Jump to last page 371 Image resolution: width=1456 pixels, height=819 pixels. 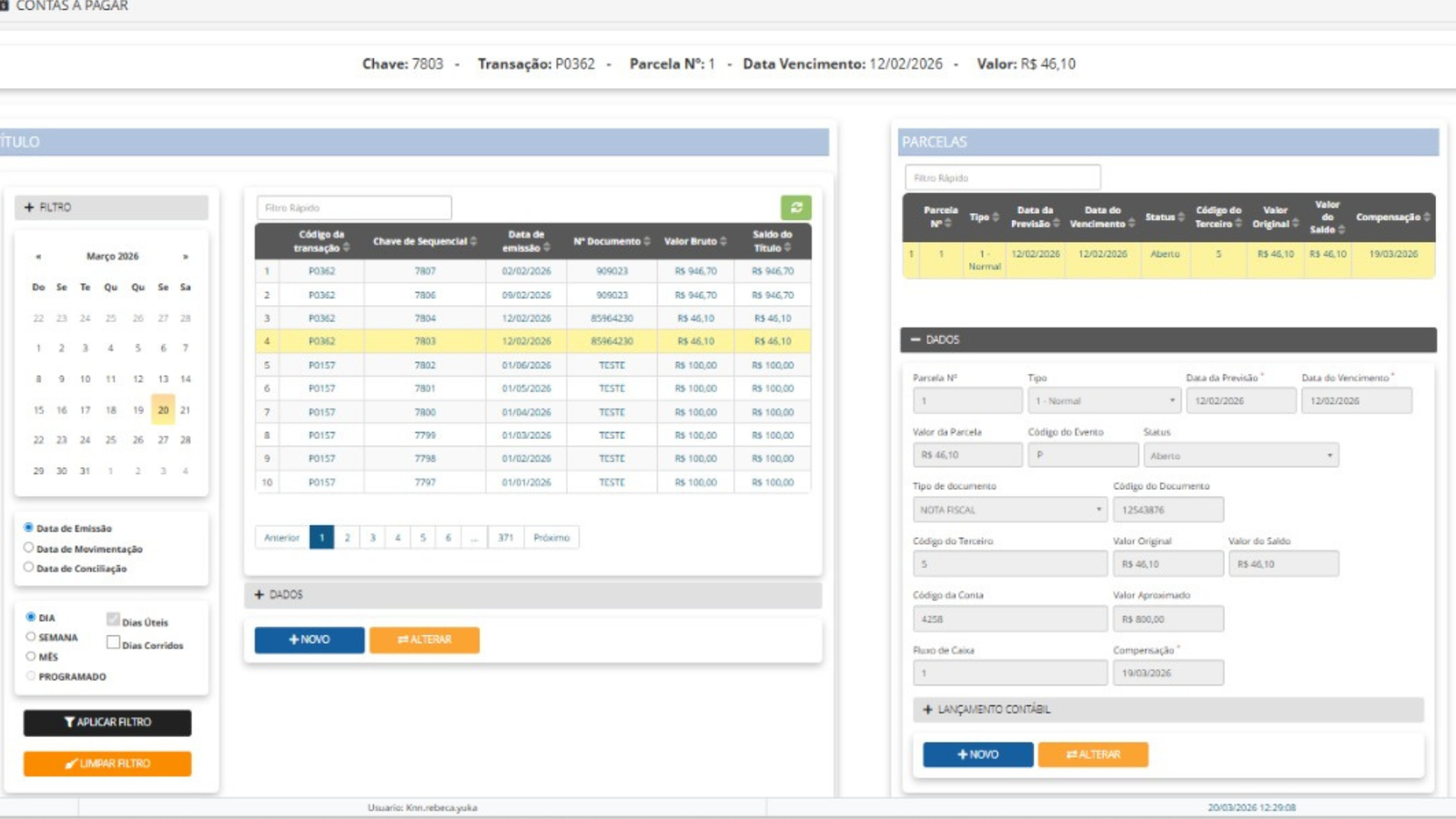click(x=505, y=538)
